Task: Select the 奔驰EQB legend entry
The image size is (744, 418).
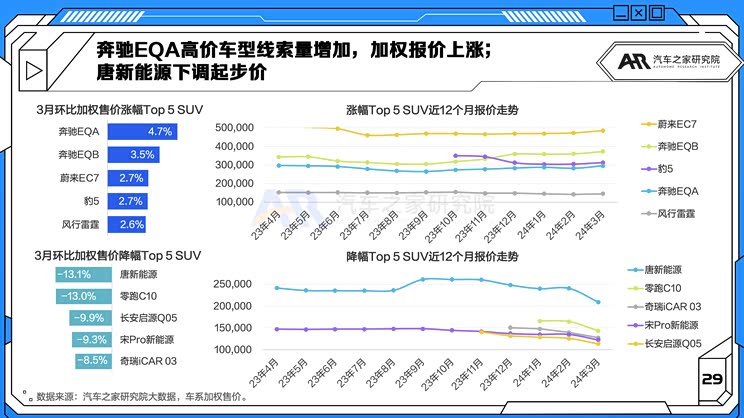Action: [677, 146]
